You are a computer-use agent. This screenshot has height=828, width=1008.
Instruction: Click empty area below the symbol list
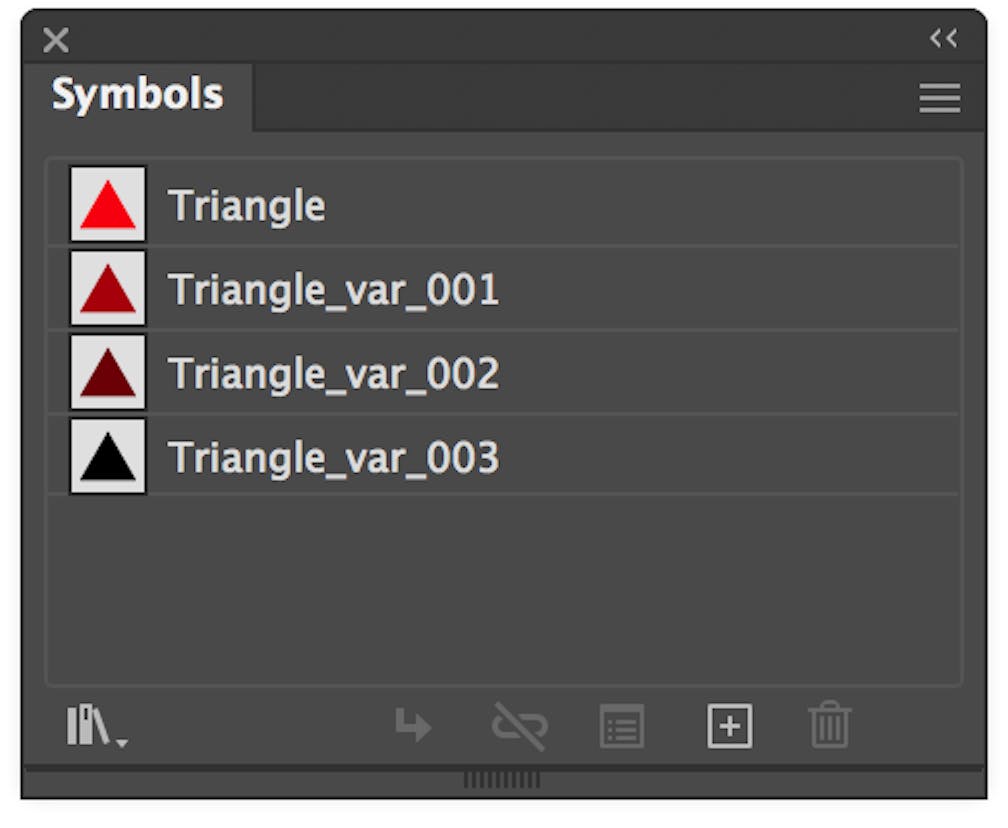click(503, 590)
